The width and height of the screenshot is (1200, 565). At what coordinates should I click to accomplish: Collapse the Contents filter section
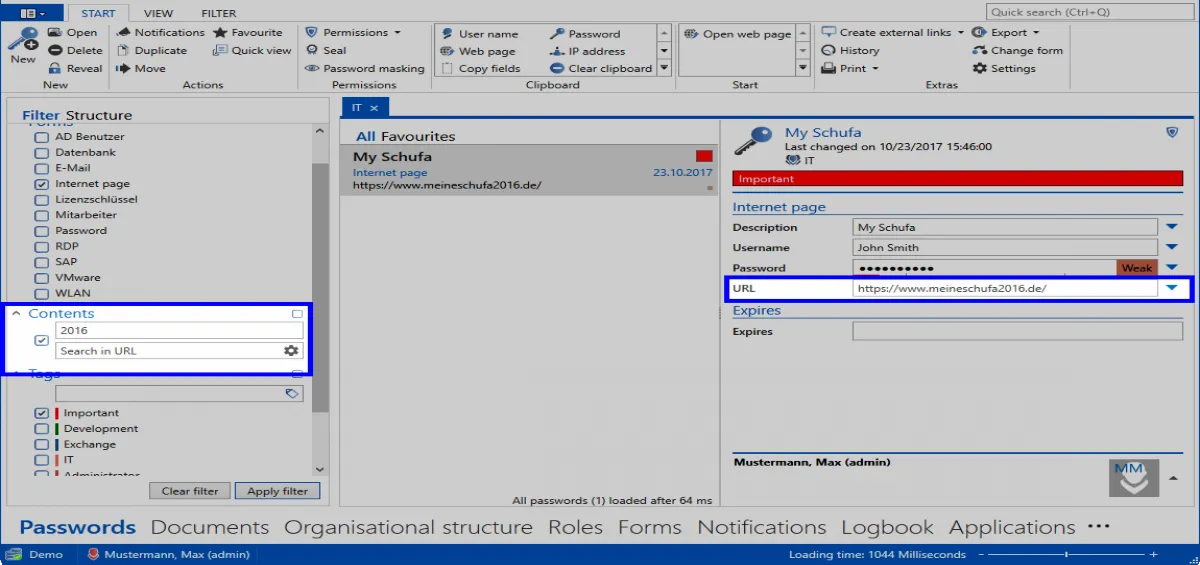(16, 314)
